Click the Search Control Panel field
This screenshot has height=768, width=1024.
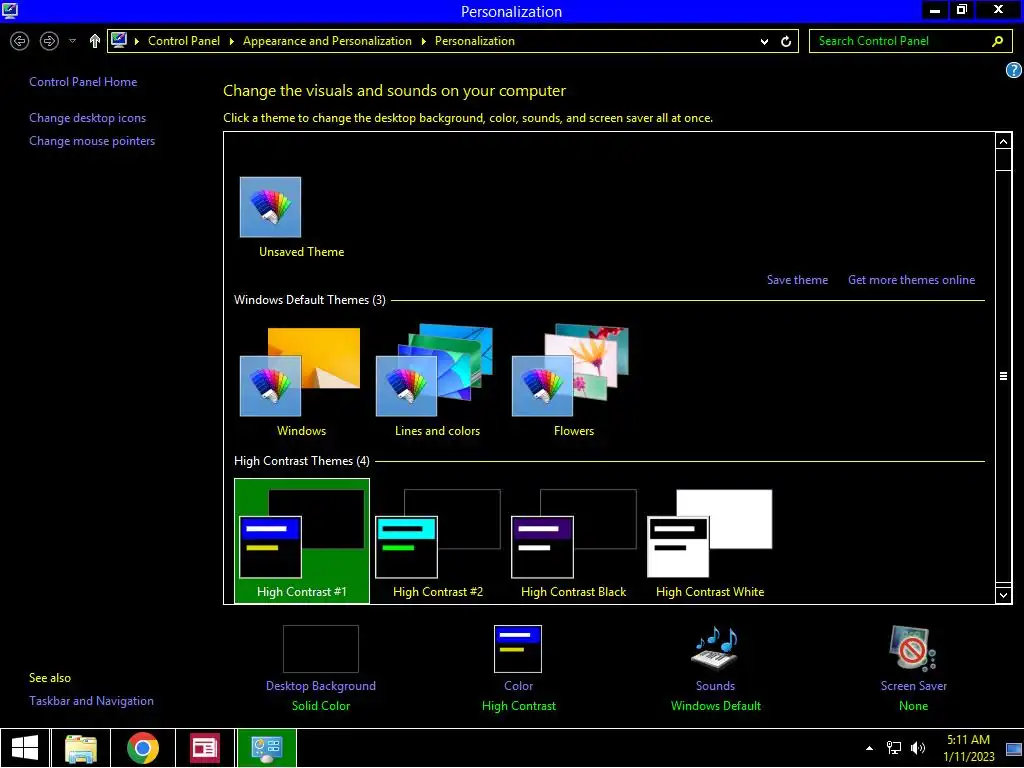(x=910, y=41)
